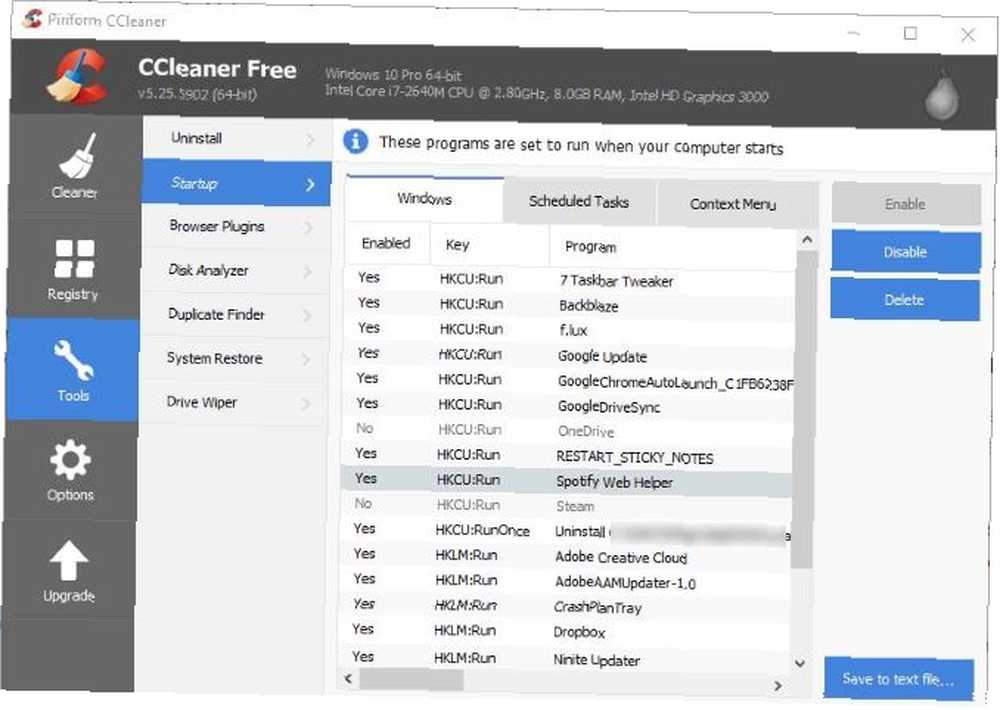Select the GoogleDriveSync entry
This screenshot has height=710, width=1000.
[569, 405]
